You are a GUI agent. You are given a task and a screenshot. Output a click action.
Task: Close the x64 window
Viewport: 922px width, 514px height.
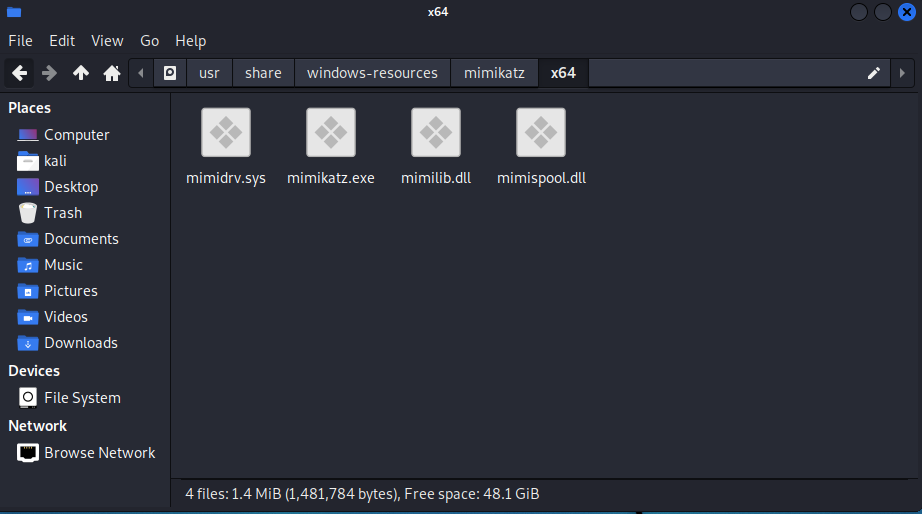point(907,12)
